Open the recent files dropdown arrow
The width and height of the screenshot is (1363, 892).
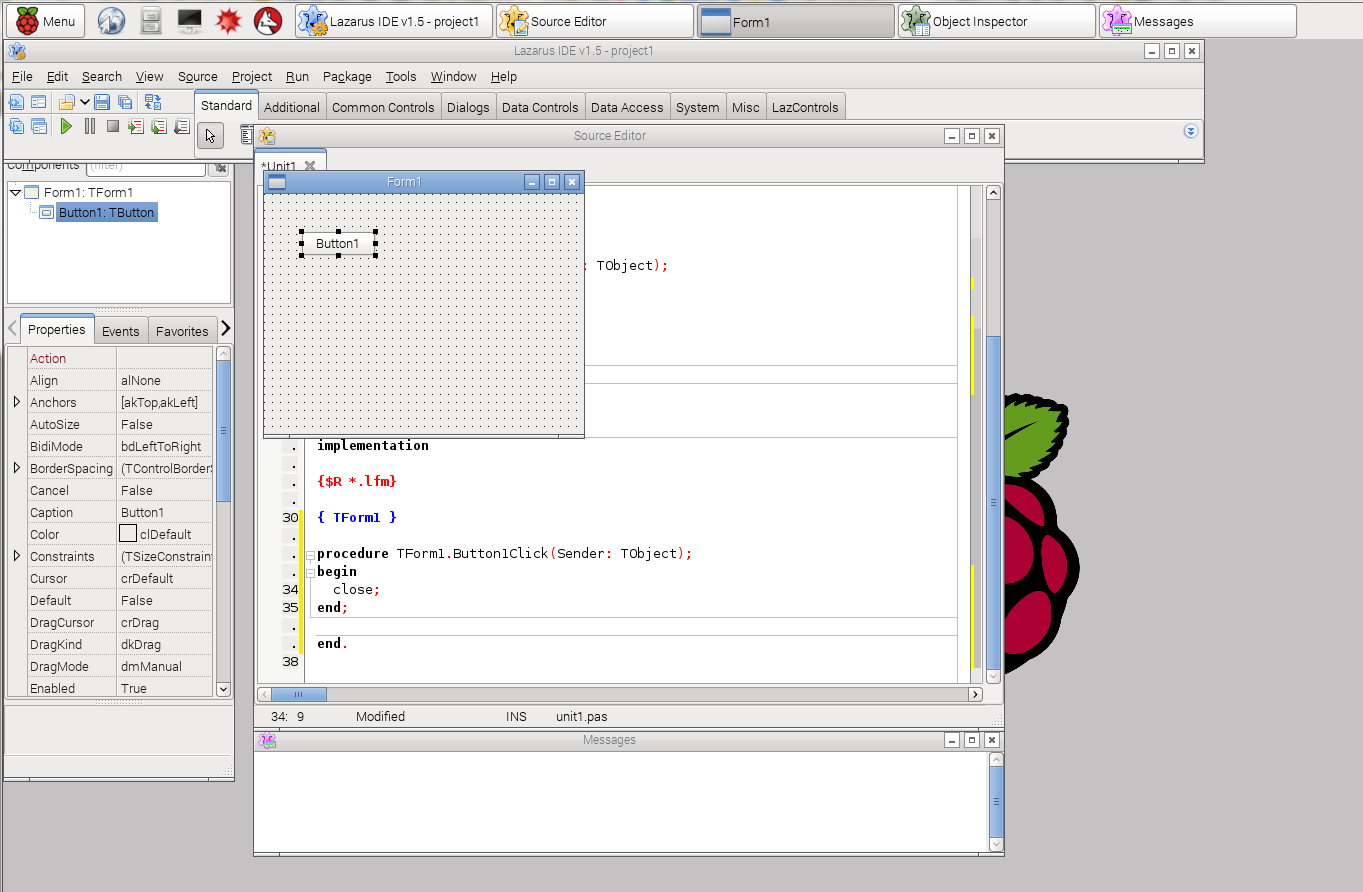[x=85, y=101]
